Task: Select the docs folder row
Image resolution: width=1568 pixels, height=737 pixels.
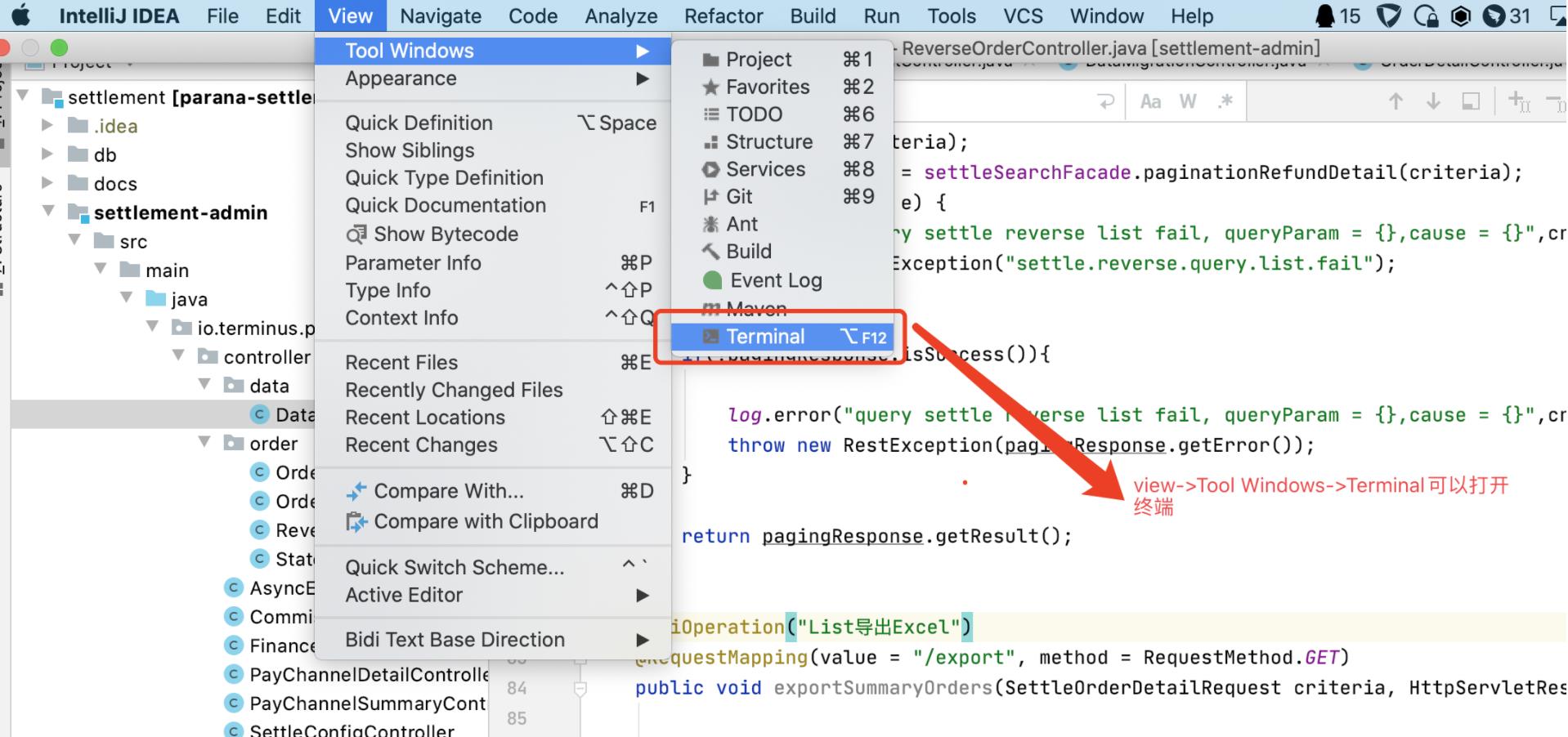Action: click(x=164, y=184)
